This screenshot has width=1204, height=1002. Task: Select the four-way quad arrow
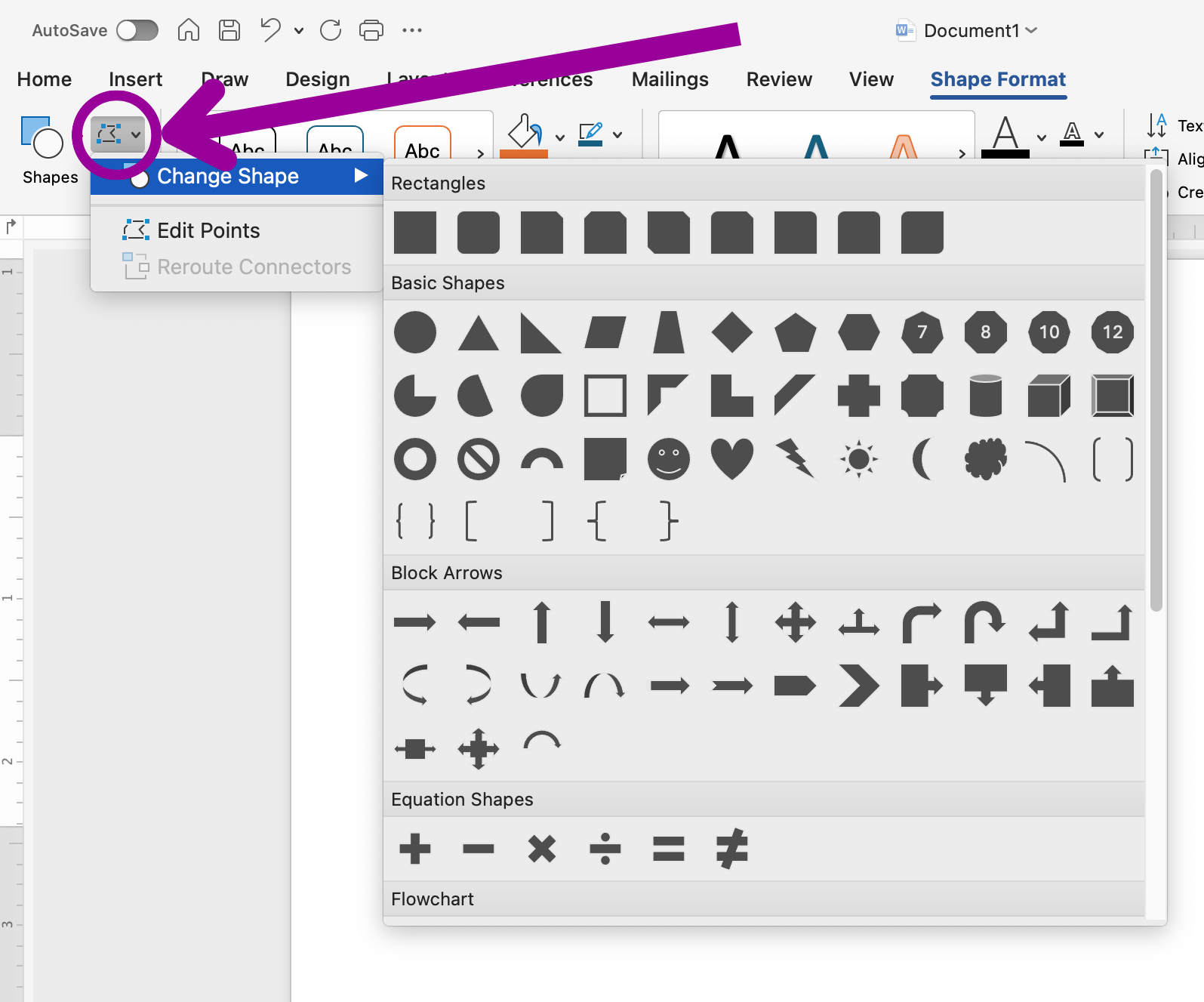[x=796, y=622]
